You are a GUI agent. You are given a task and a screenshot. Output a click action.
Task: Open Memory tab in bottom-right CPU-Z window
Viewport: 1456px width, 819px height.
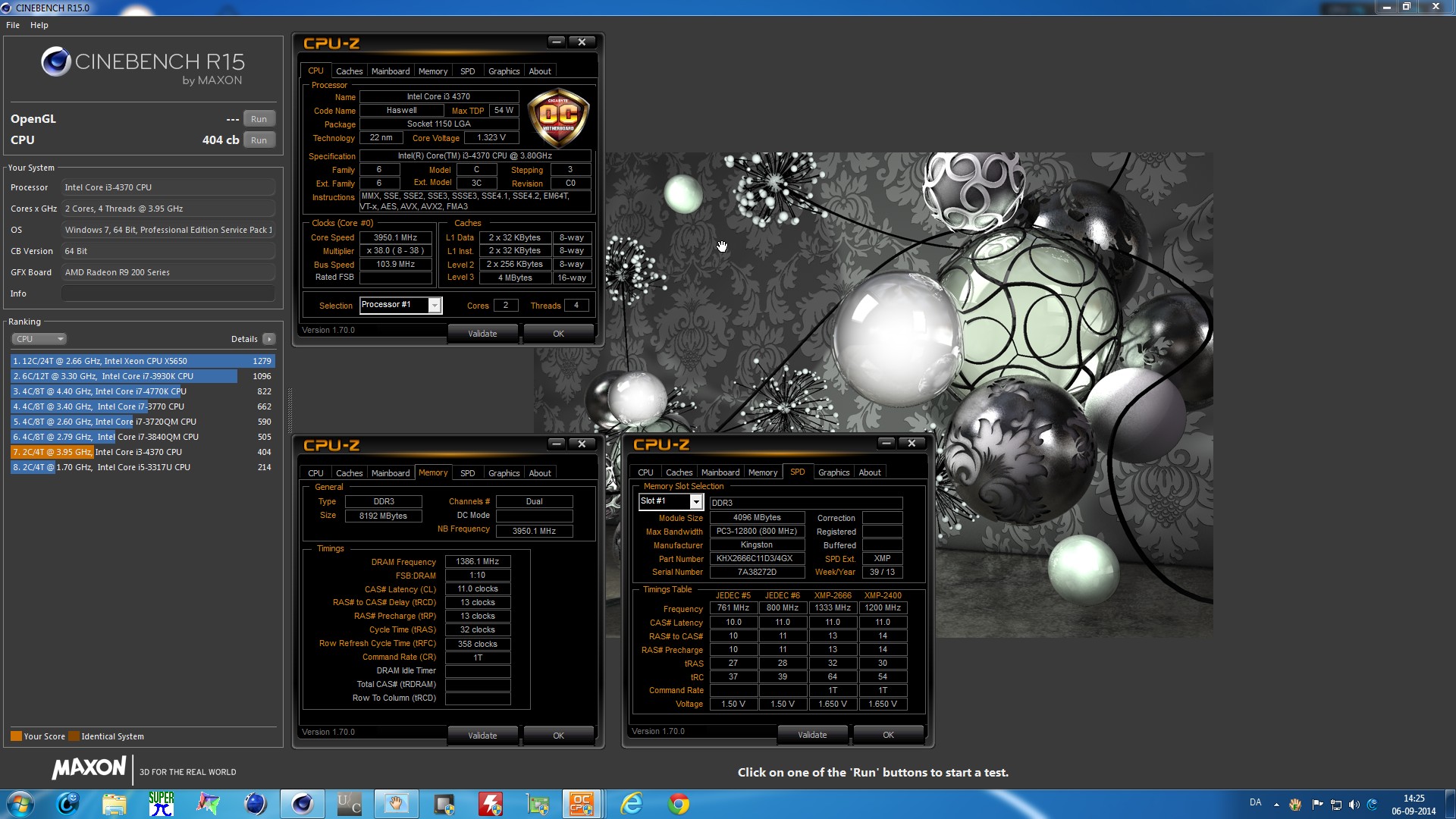click(763, 472)
